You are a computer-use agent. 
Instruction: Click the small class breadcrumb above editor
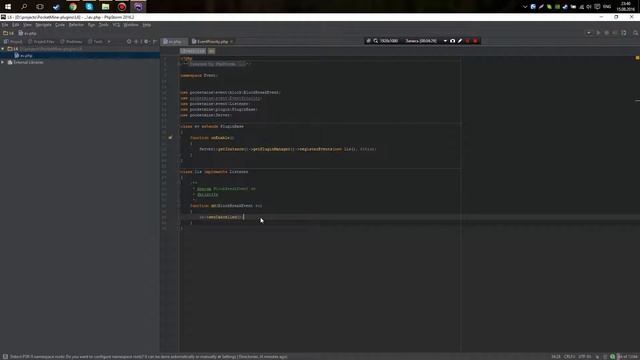pyautogui.click(x=211, y=51)
